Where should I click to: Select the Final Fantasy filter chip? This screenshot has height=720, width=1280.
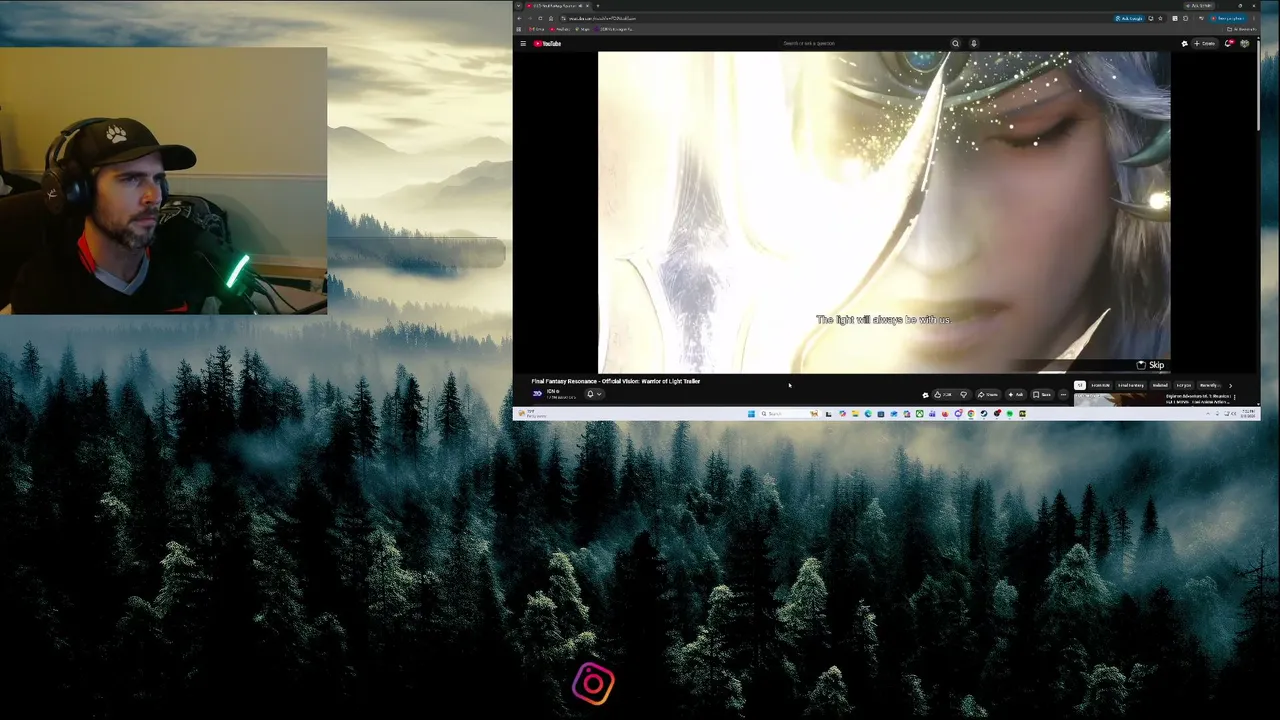pos(1131,385)
